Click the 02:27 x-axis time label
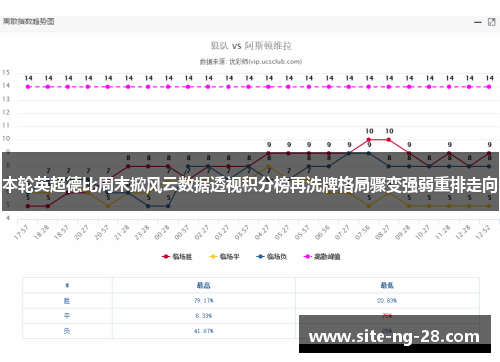 click(202, 232)
